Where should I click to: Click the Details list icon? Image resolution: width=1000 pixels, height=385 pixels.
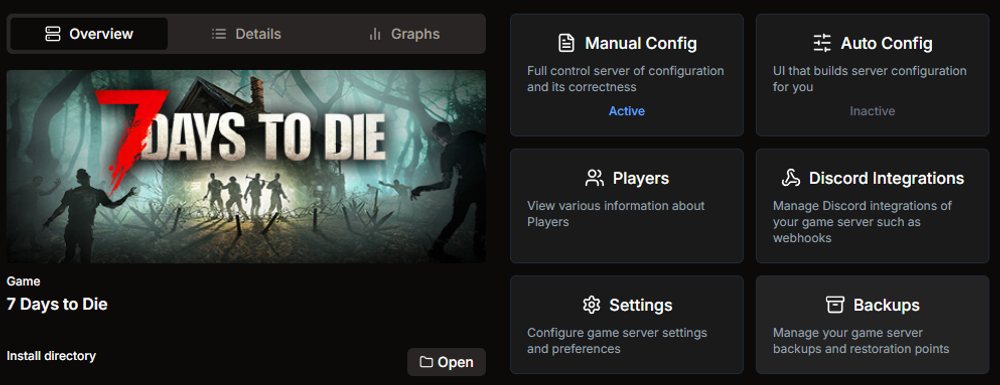click(x=219, y=34)
